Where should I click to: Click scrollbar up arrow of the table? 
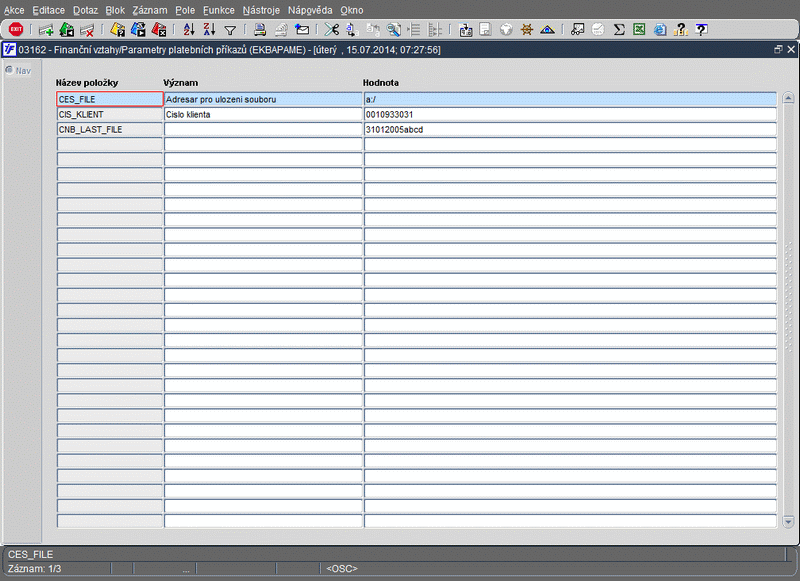pos(788,98)
